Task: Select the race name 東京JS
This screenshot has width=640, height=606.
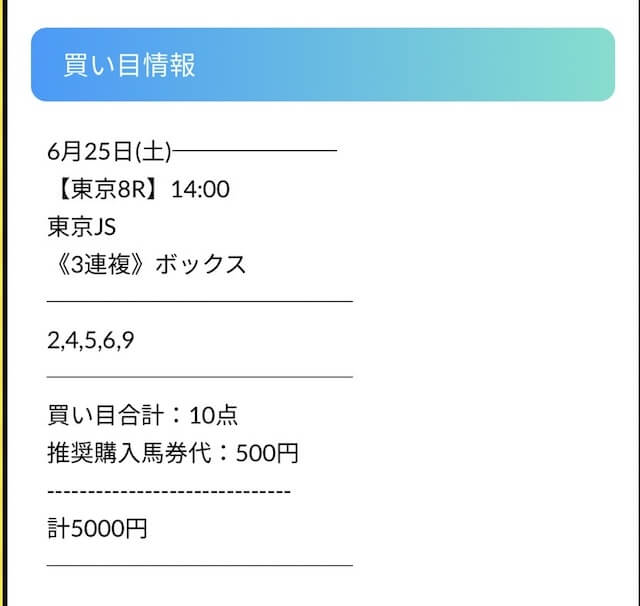Action: [x=82, y=227]
